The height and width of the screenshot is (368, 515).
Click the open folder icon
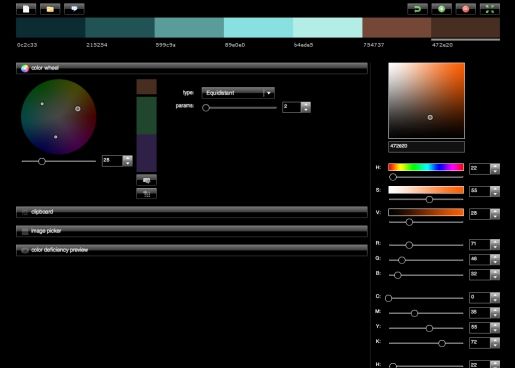pyautogui.click(x=50, y=9)
